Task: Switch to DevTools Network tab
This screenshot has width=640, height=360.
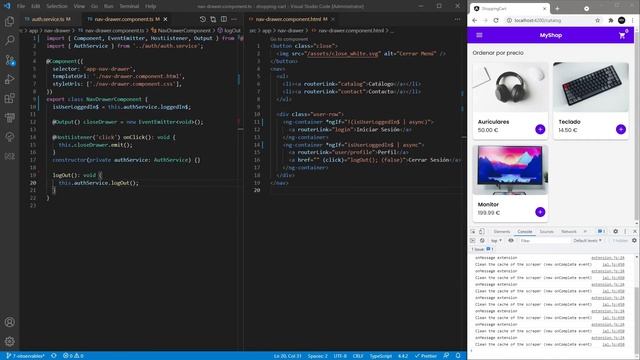Action: 569,231
